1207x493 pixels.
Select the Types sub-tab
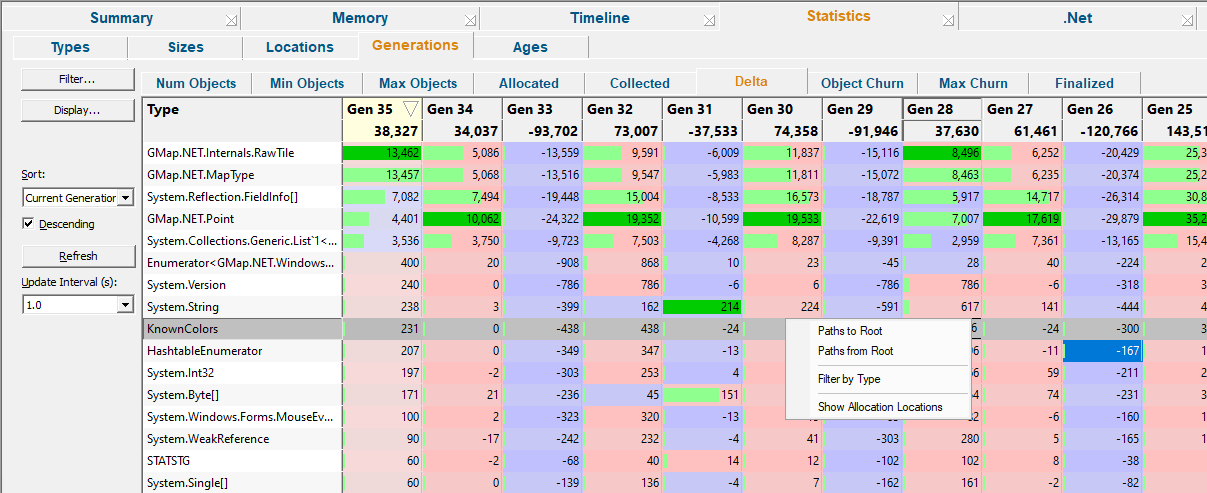pos(70,47)
